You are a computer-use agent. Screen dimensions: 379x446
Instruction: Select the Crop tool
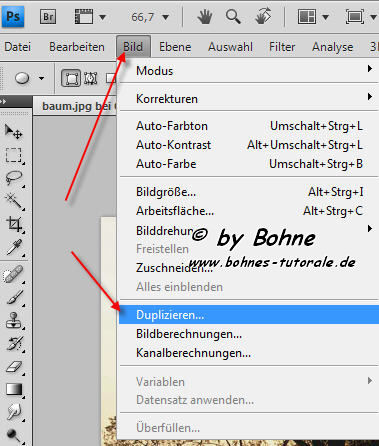tap(14, 224)
